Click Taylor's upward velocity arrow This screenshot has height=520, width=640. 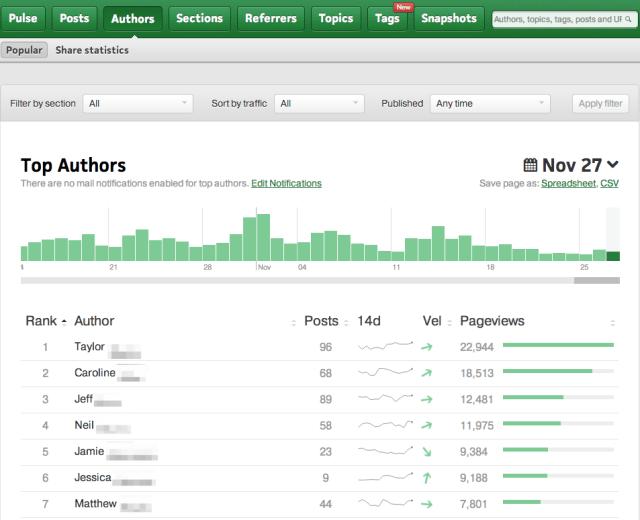click(x=427, y=347)
